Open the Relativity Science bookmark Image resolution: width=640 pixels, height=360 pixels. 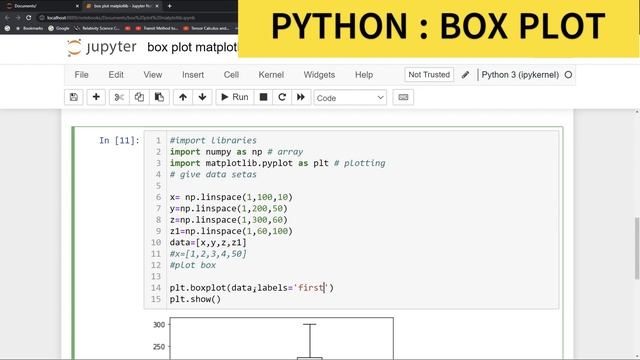(97, 28)
